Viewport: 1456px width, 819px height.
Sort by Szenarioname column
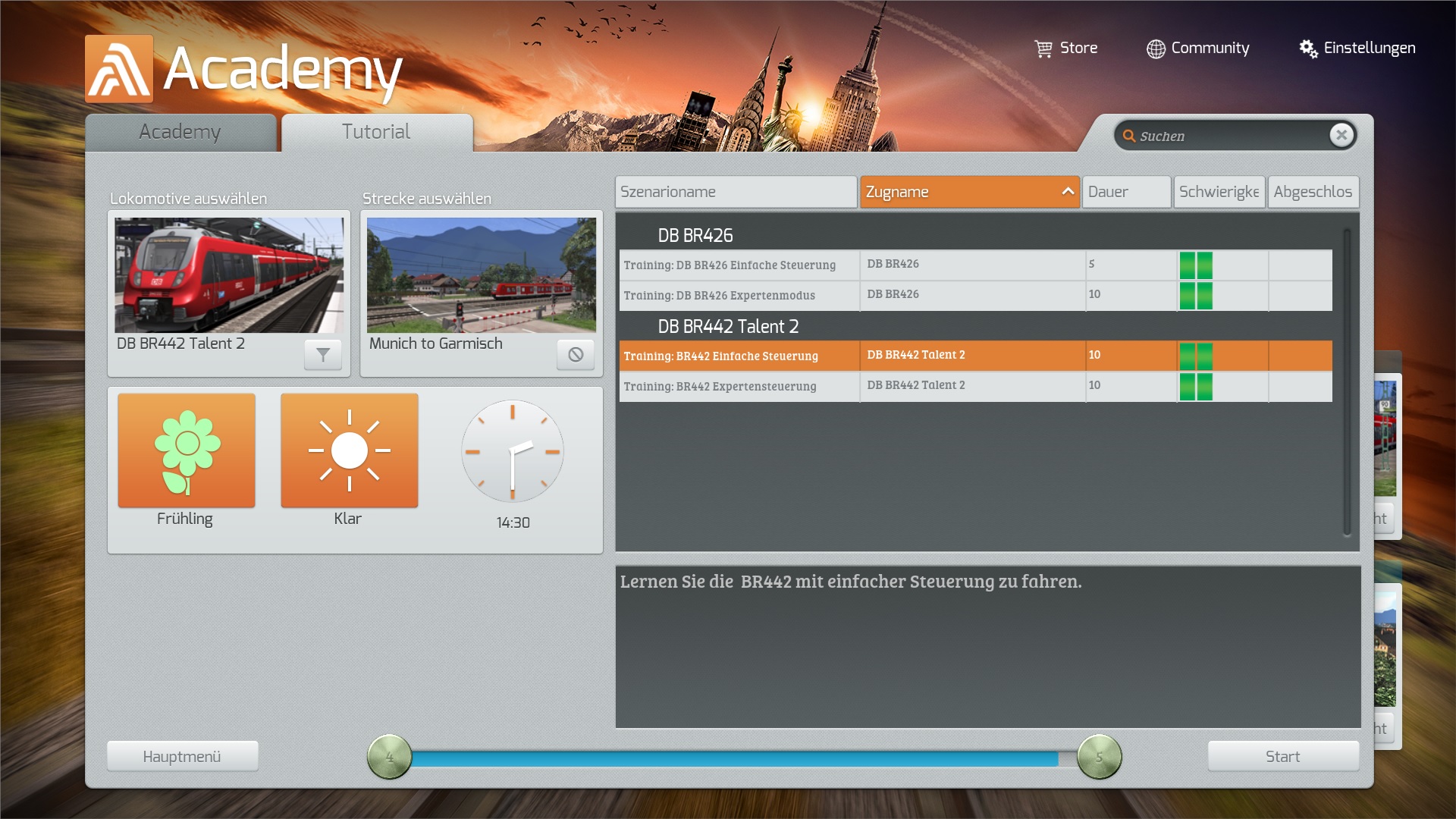tap(736, 192)
